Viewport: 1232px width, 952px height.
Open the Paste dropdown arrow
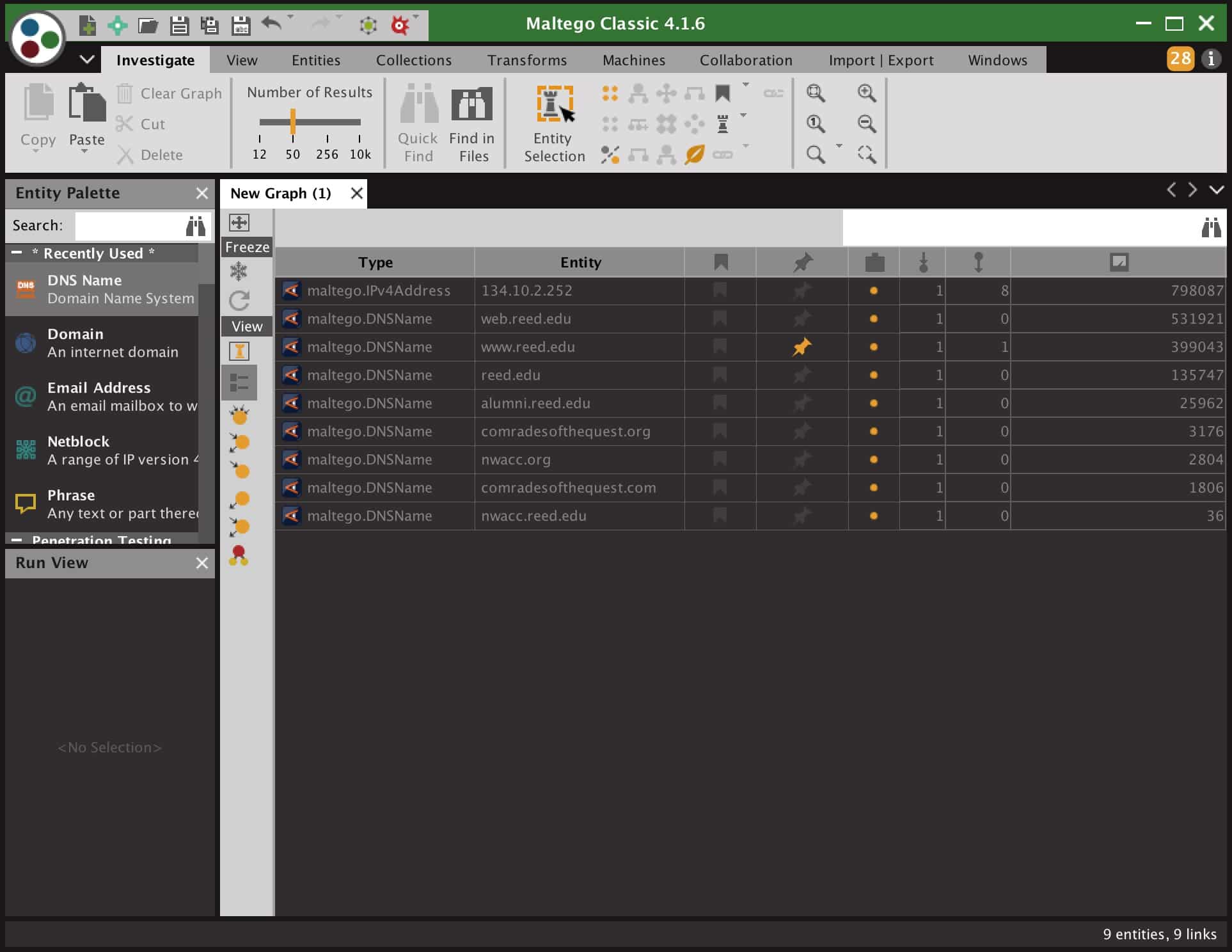coord(84,152)
